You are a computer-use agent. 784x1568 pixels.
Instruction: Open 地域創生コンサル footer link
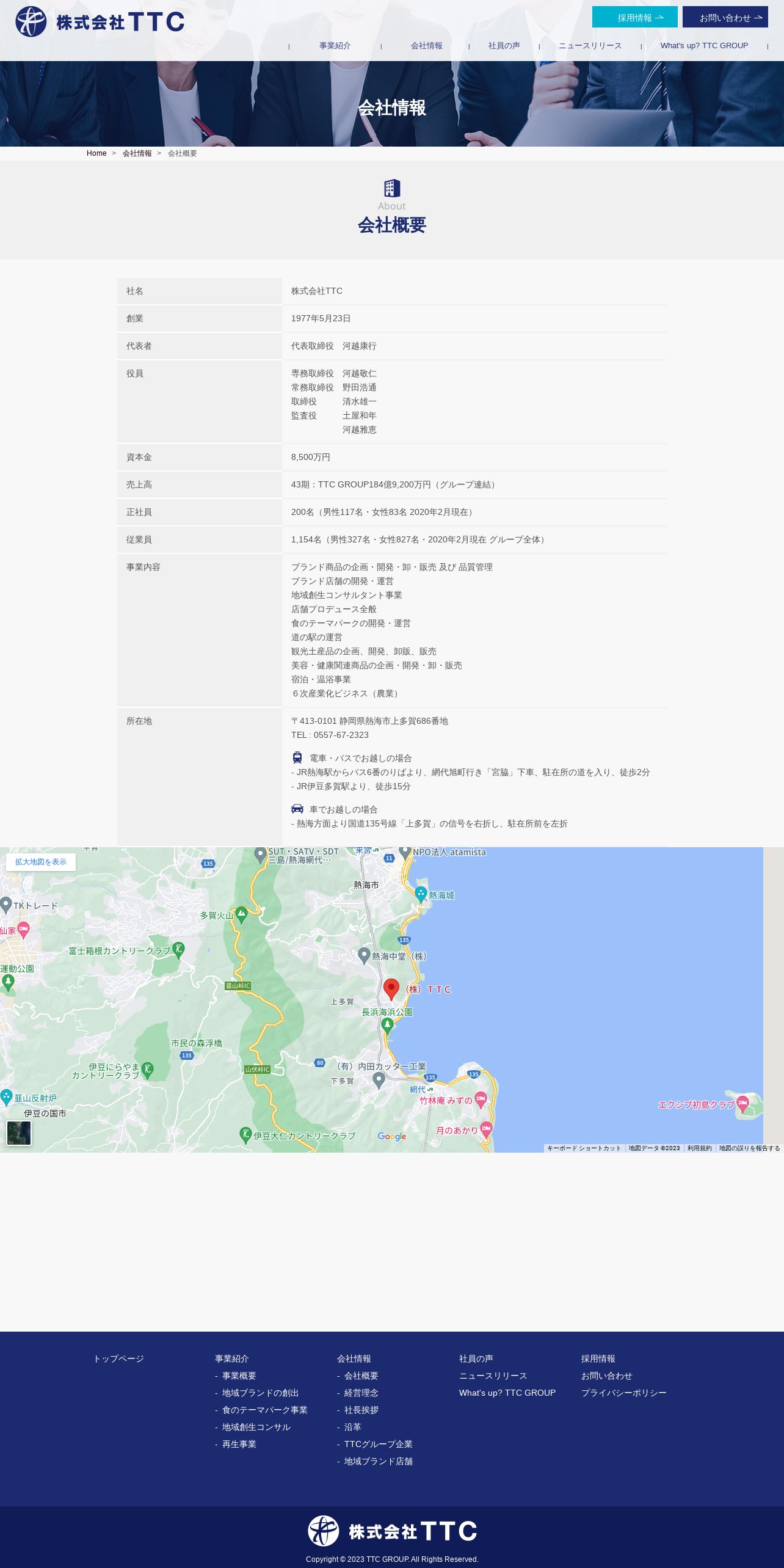click(256, 1427)
